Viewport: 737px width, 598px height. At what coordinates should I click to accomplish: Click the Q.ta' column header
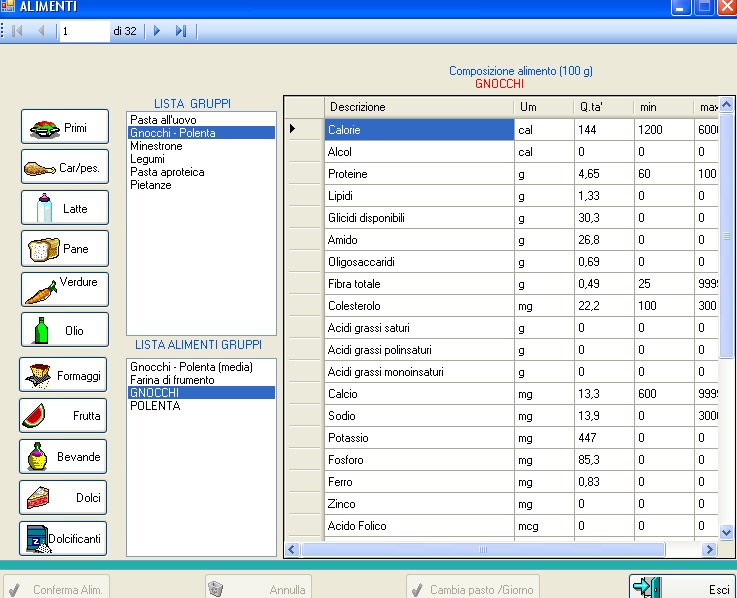click(604, 107)
